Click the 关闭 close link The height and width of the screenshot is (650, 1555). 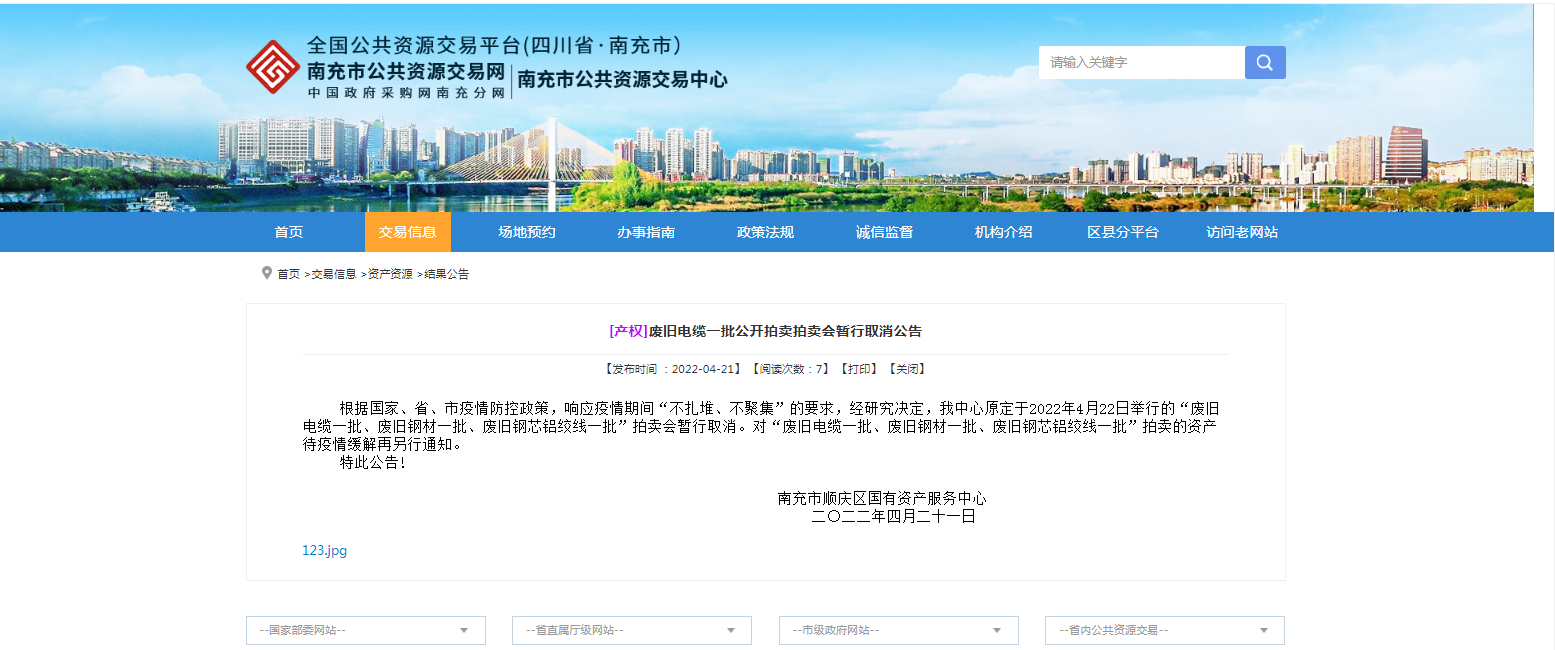(909, 368)
